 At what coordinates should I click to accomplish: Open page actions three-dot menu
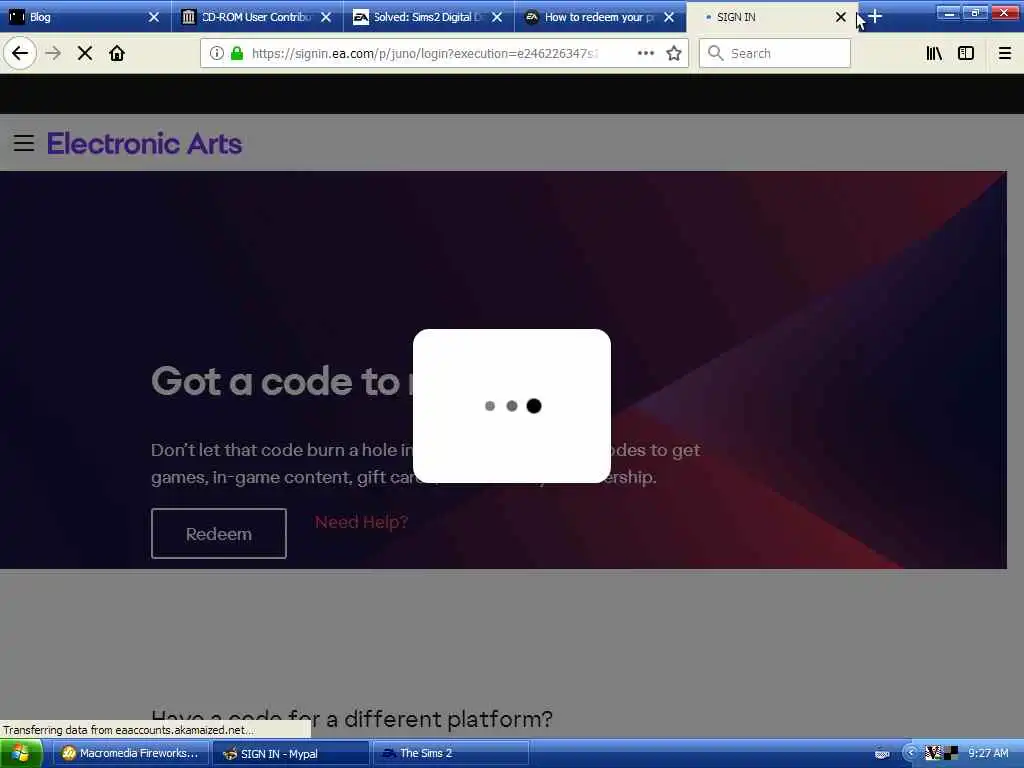(x=645, y=53)
